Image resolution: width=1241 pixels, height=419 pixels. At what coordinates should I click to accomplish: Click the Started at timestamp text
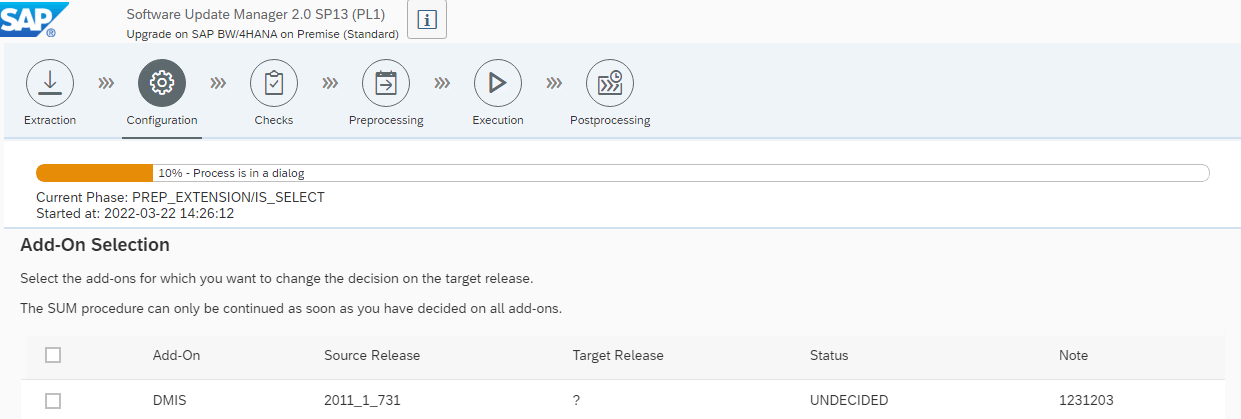tap(135, 213)
